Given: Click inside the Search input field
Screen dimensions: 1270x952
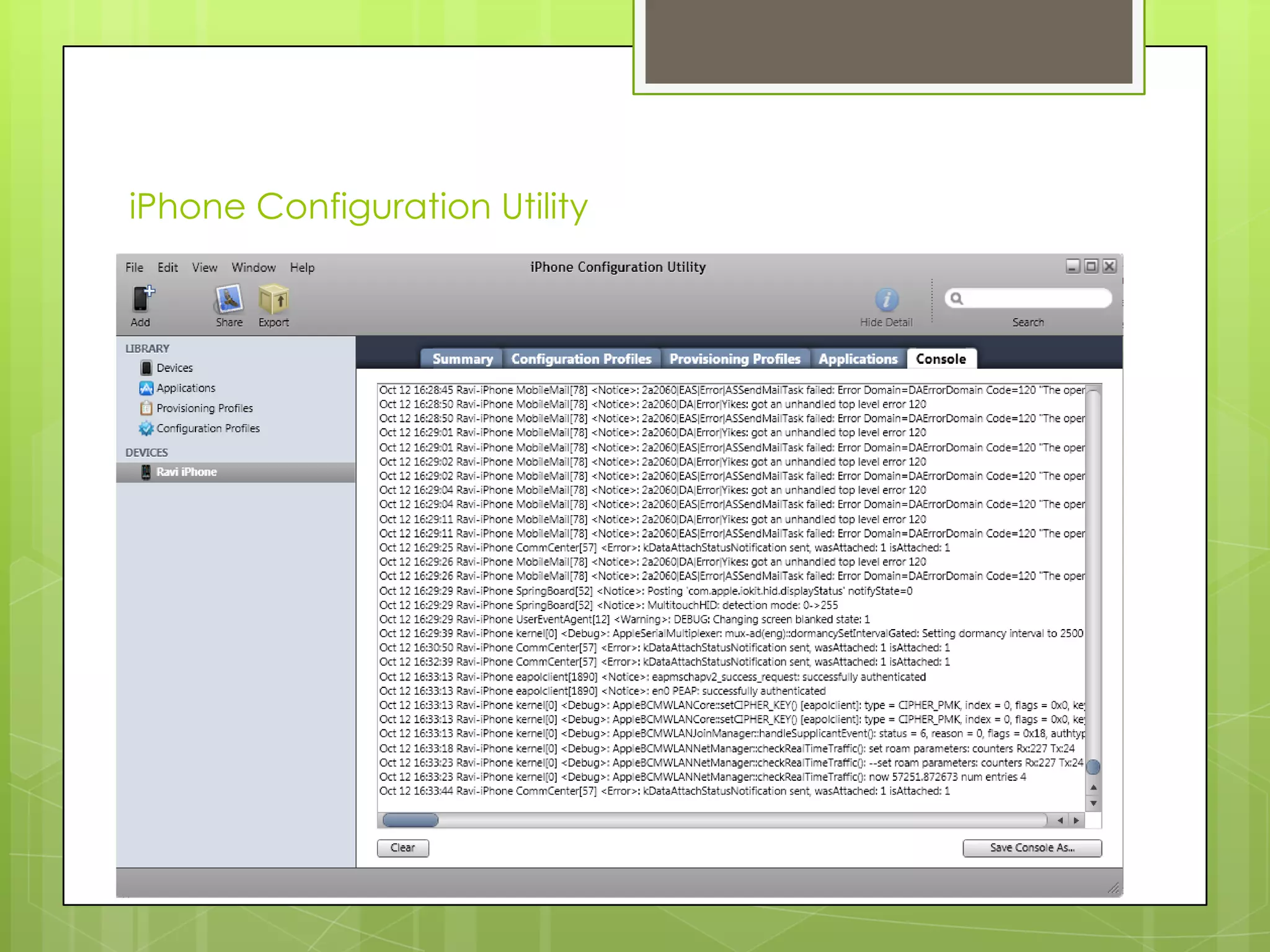Looking at the screenshot, I should tap(1028, 299).
